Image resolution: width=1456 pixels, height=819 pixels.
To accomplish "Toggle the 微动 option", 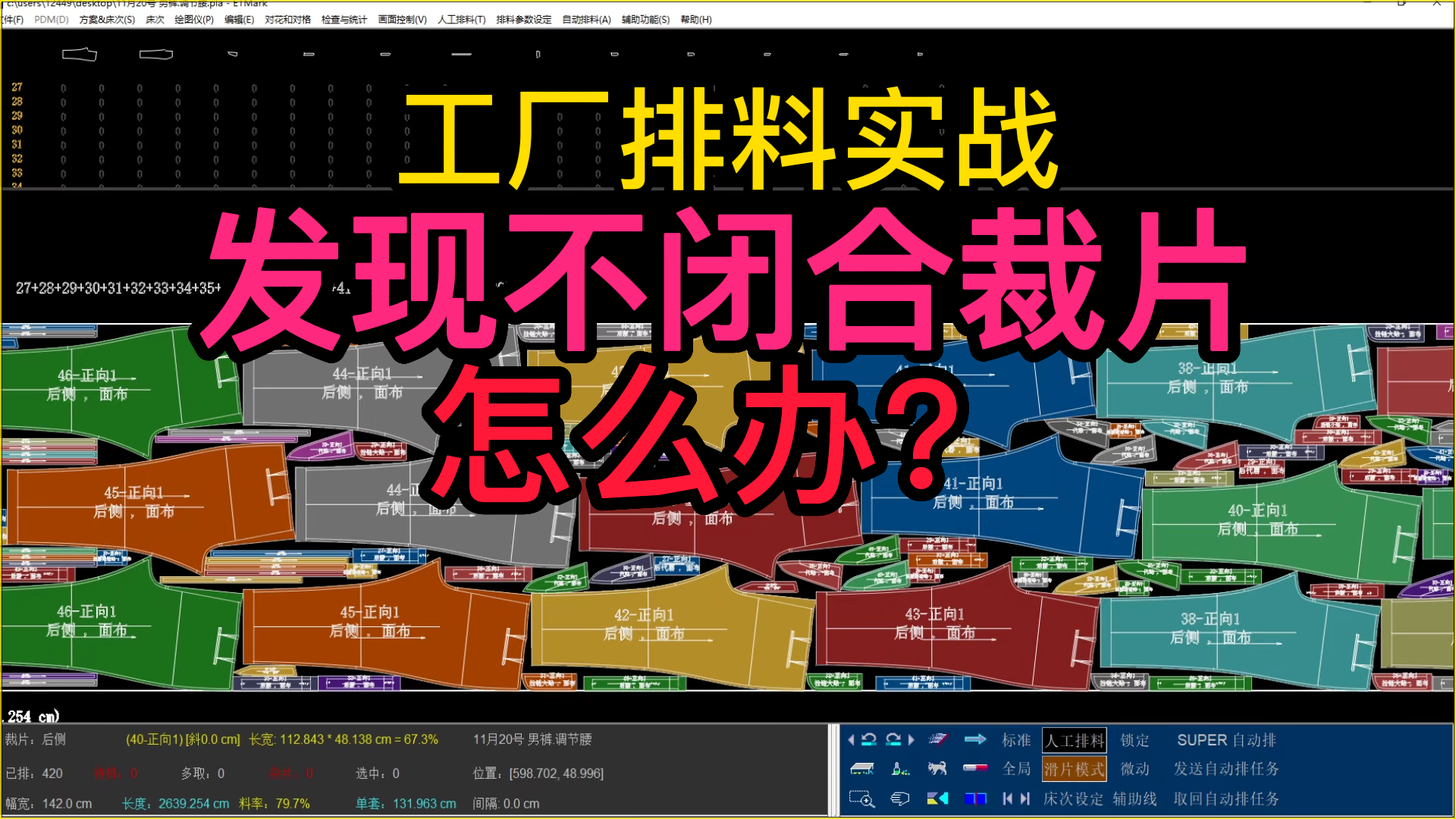I will 1134,769.
